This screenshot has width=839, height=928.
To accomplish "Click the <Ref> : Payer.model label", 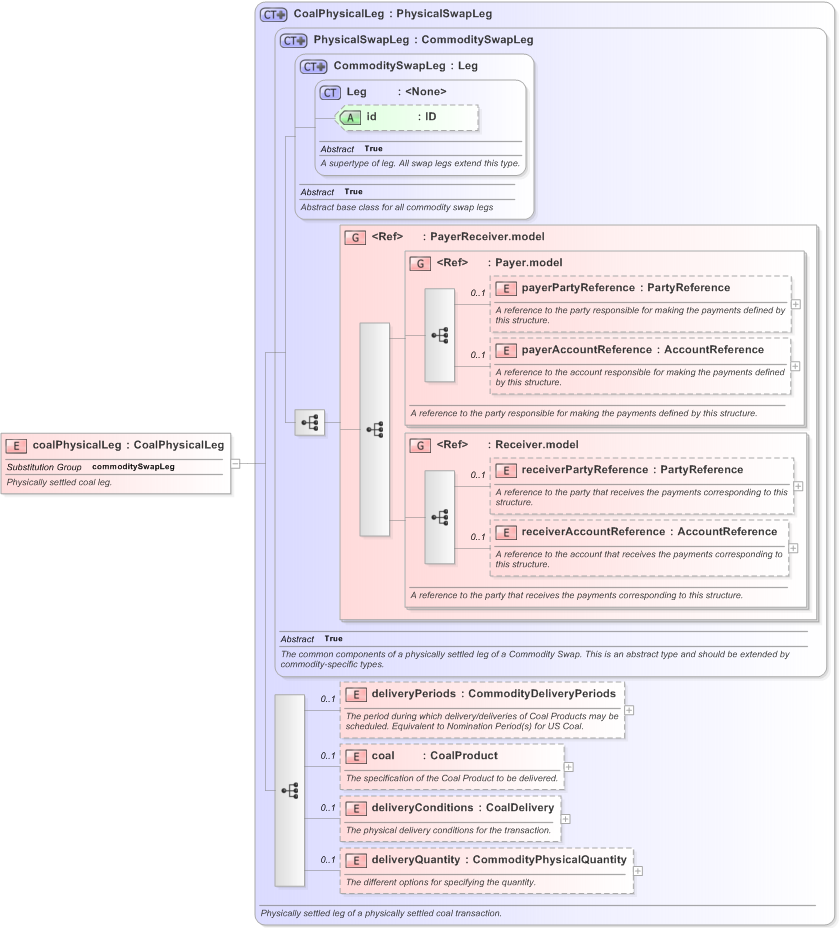I will [499, 263].
